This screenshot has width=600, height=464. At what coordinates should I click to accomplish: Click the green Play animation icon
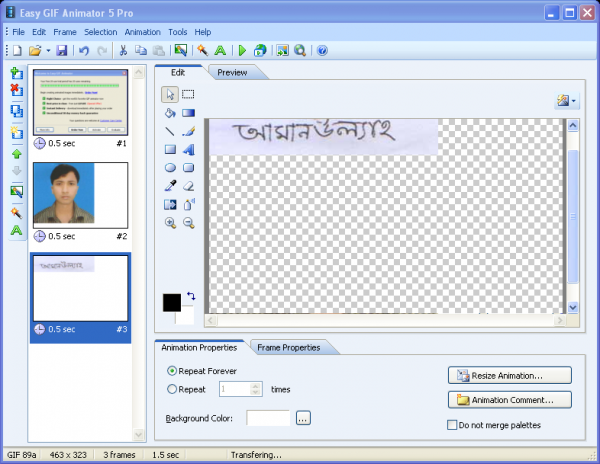(x=242, y=50)
